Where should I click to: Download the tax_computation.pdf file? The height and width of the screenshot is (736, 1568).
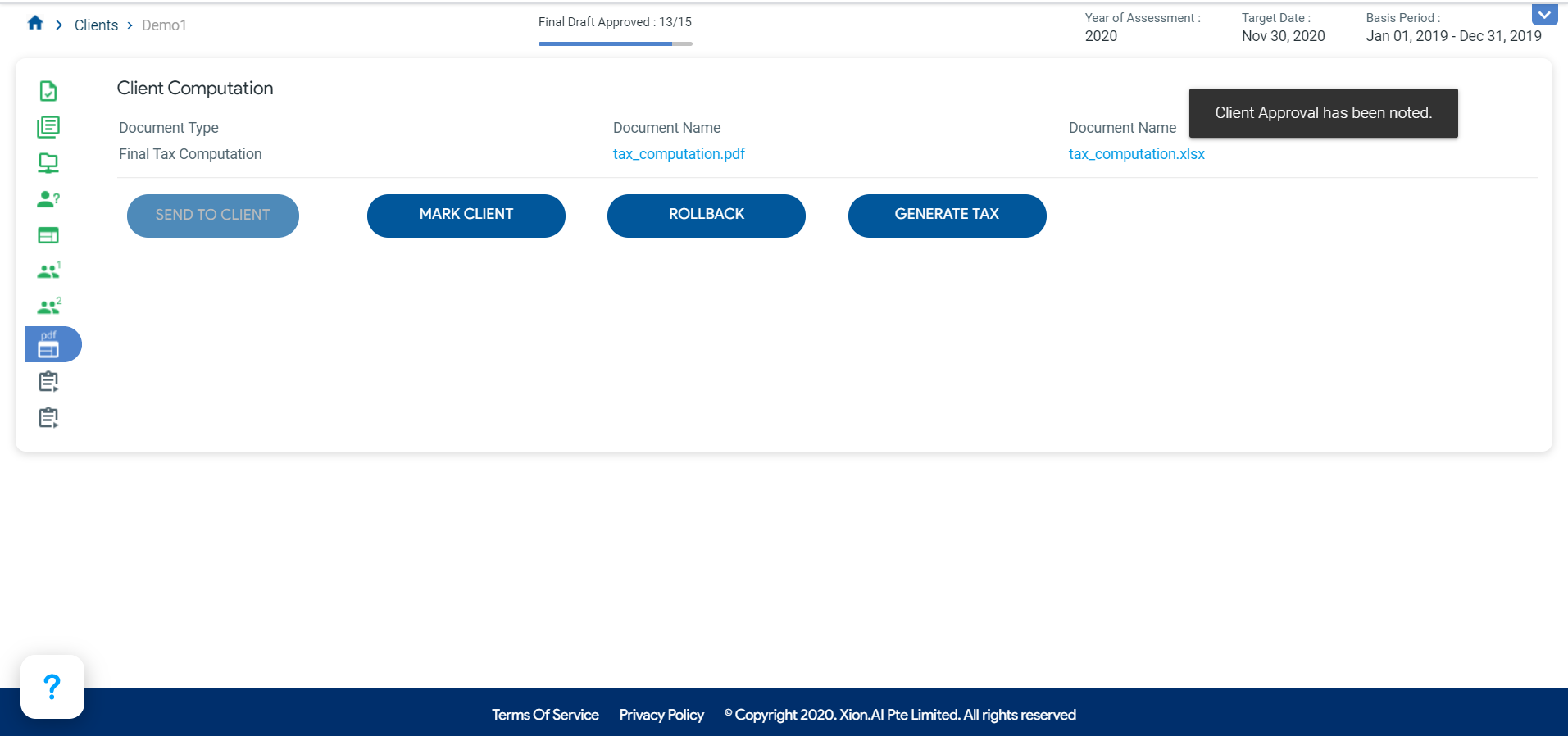679,154
